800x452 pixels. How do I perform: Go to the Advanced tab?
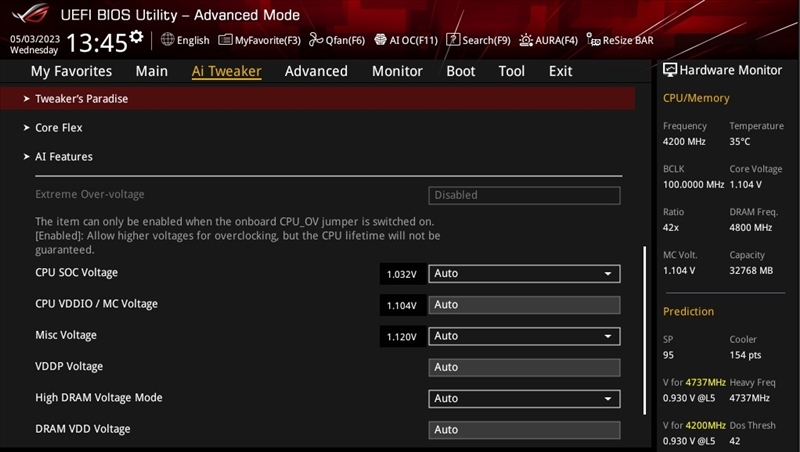coord(316,71)
